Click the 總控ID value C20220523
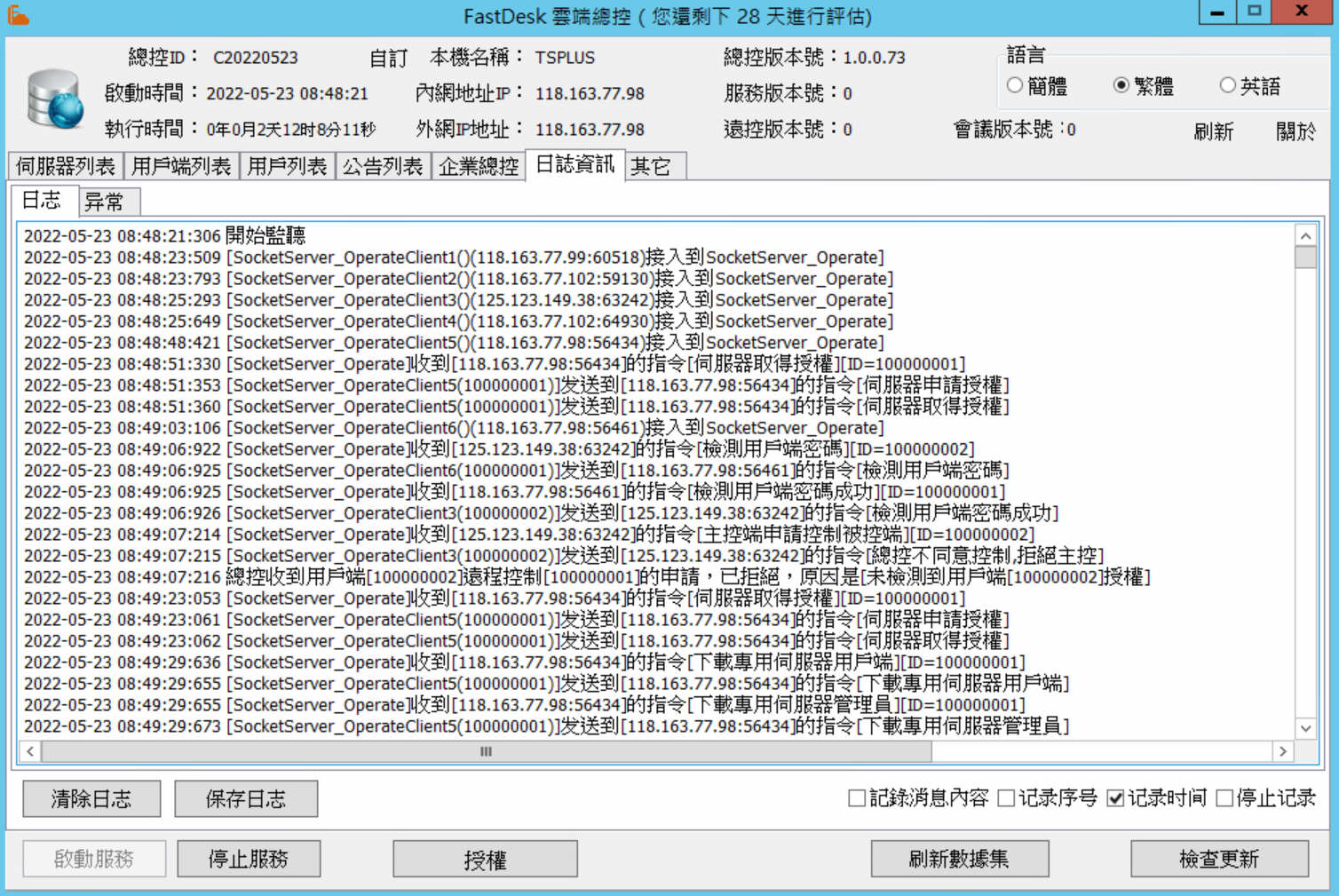The height and width of the screenshot is (896, 1339). tap(256, 58)
